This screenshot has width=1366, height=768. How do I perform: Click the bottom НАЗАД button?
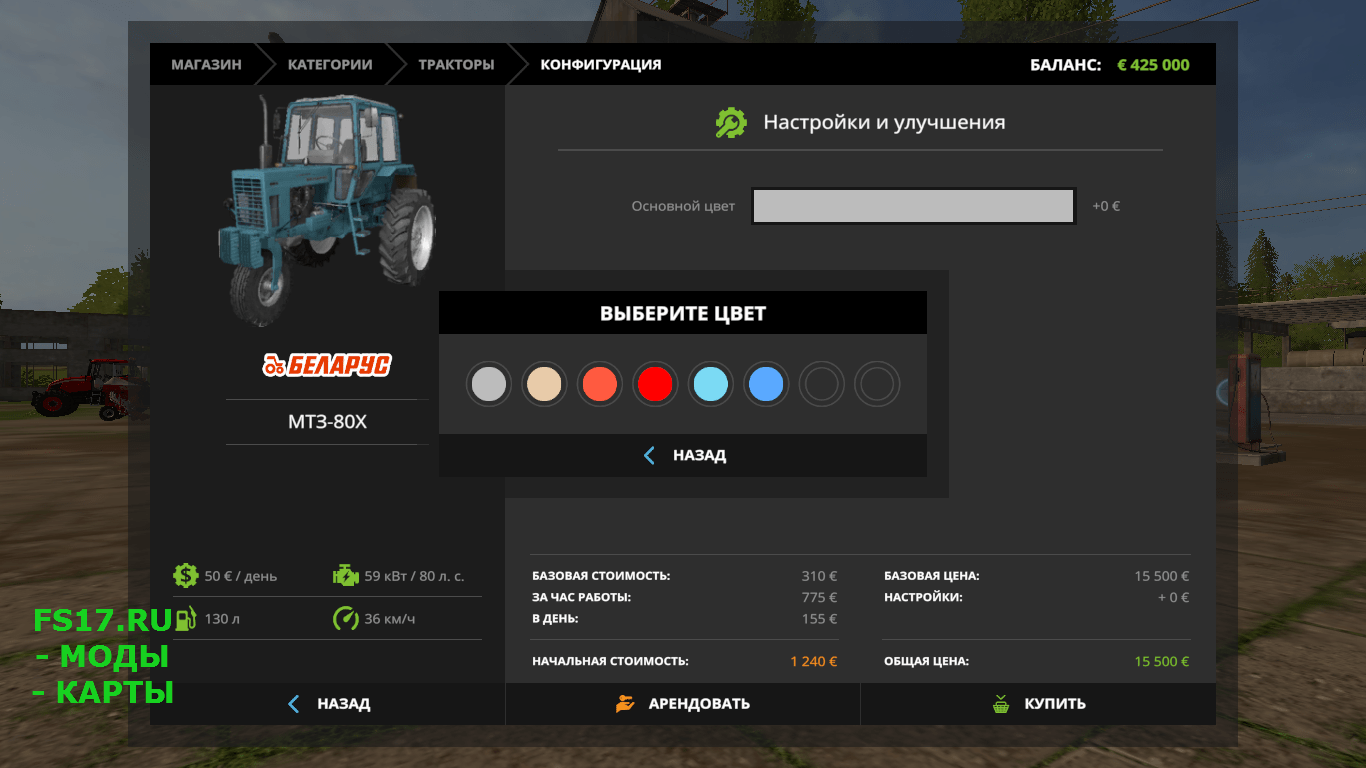pyautogui.click(x=328, y=704)
